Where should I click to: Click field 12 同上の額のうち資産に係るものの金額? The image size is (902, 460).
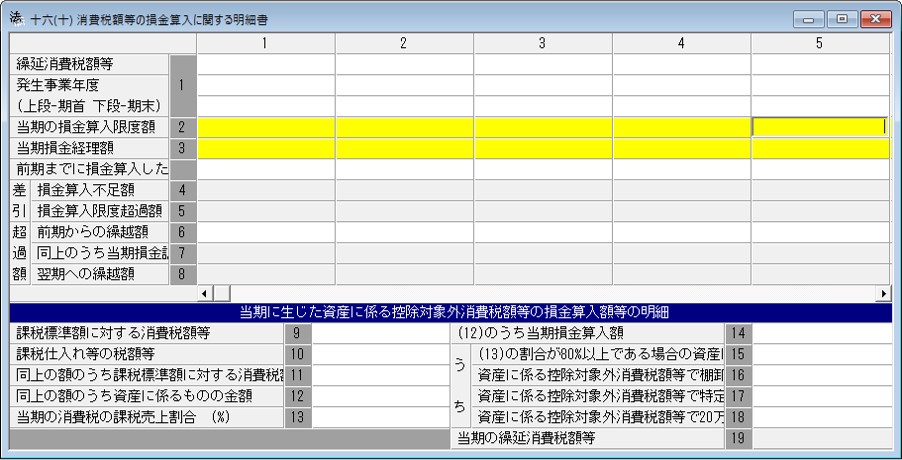pos(380,396)
